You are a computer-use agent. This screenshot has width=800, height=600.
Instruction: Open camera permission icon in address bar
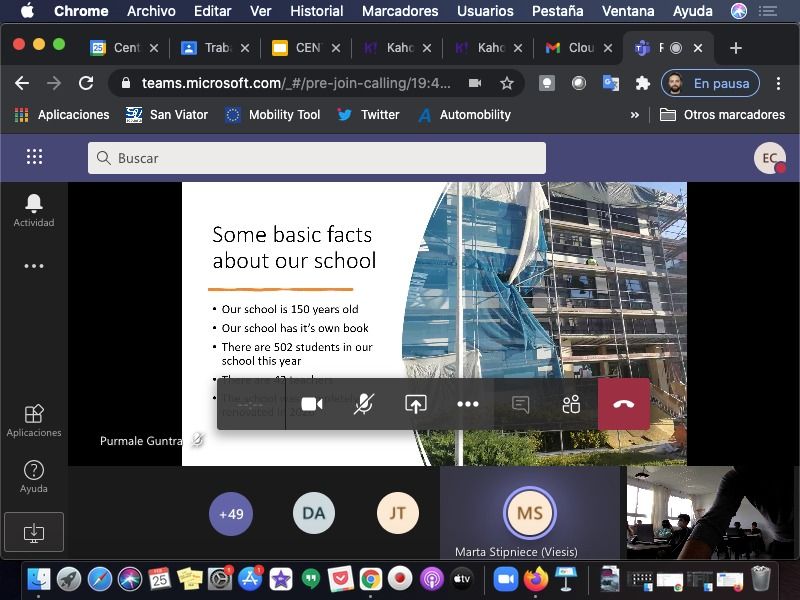pos(475,83)
